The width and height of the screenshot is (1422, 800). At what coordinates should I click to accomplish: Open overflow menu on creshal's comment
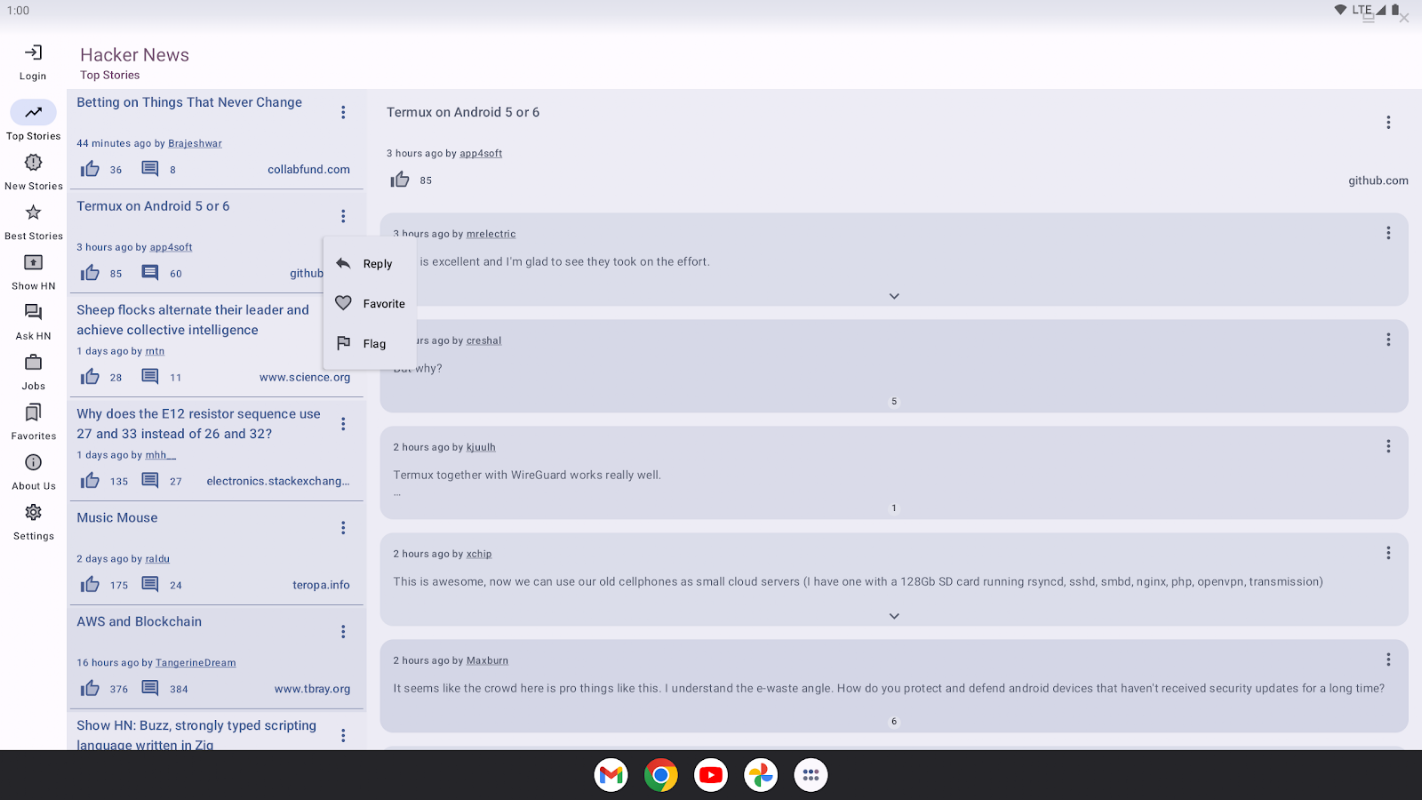[x=1388, y=340]
